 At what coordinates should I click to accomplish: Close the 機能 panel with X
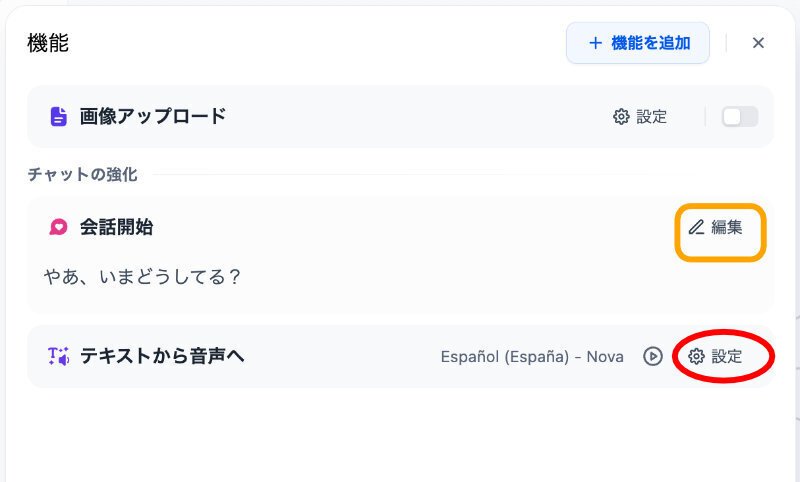click(758, 43)
